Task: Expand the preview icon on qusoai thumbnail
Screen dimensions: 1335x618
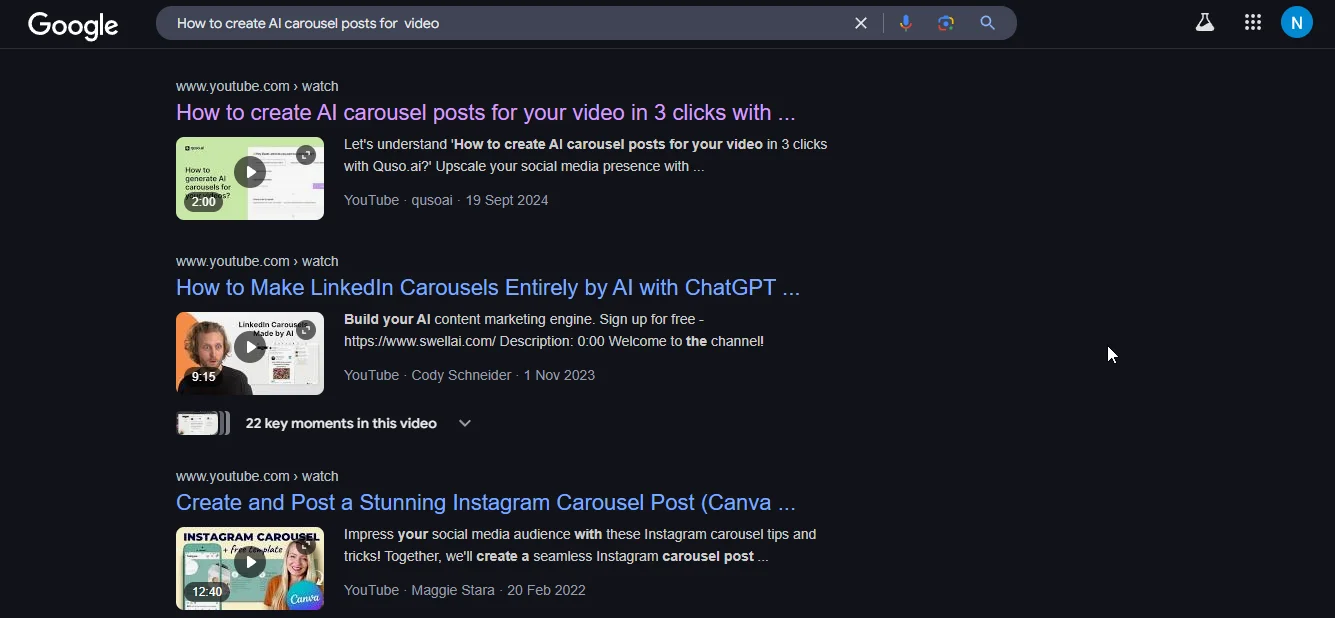Action: 306,154
